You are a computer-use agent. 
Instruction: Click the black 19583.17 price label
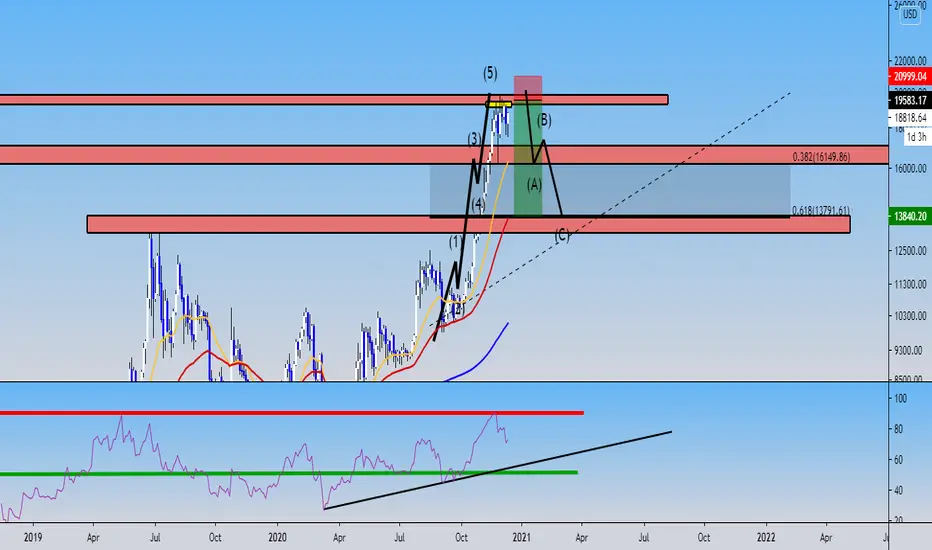pyautogui.click(x=910, y=100)
